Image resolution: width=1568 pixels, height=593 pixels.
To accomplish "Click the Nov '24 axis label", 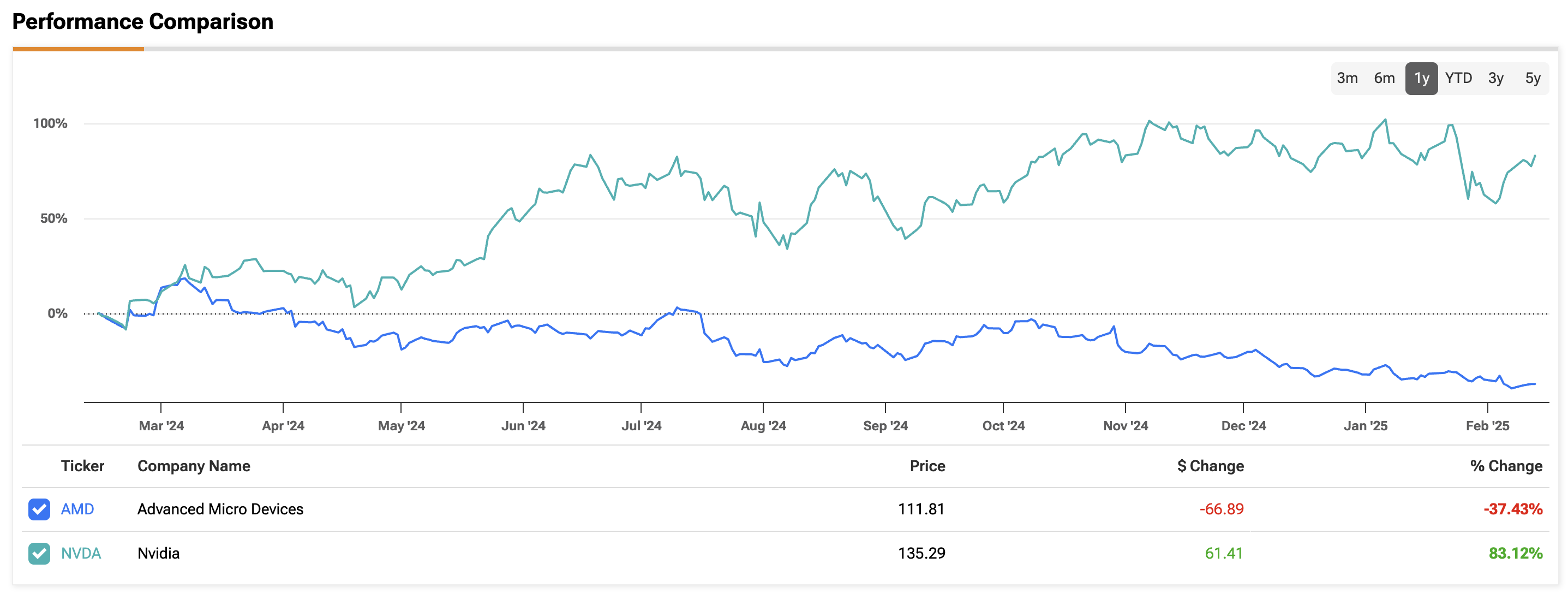I will tap(1126, 425).
